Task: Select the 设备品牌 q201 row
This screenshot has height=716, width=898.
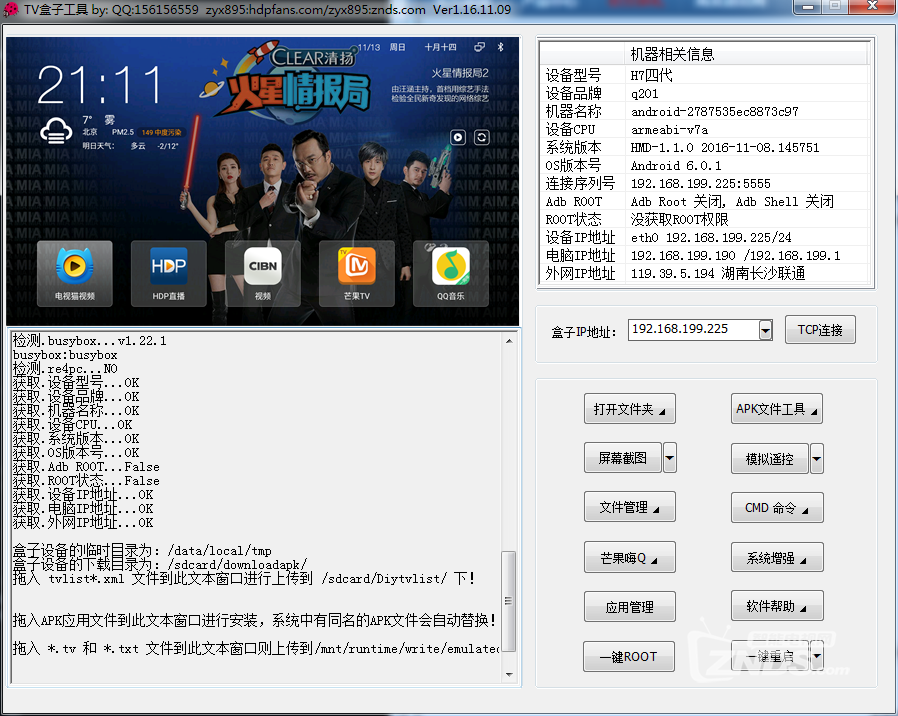Action: 706,93
